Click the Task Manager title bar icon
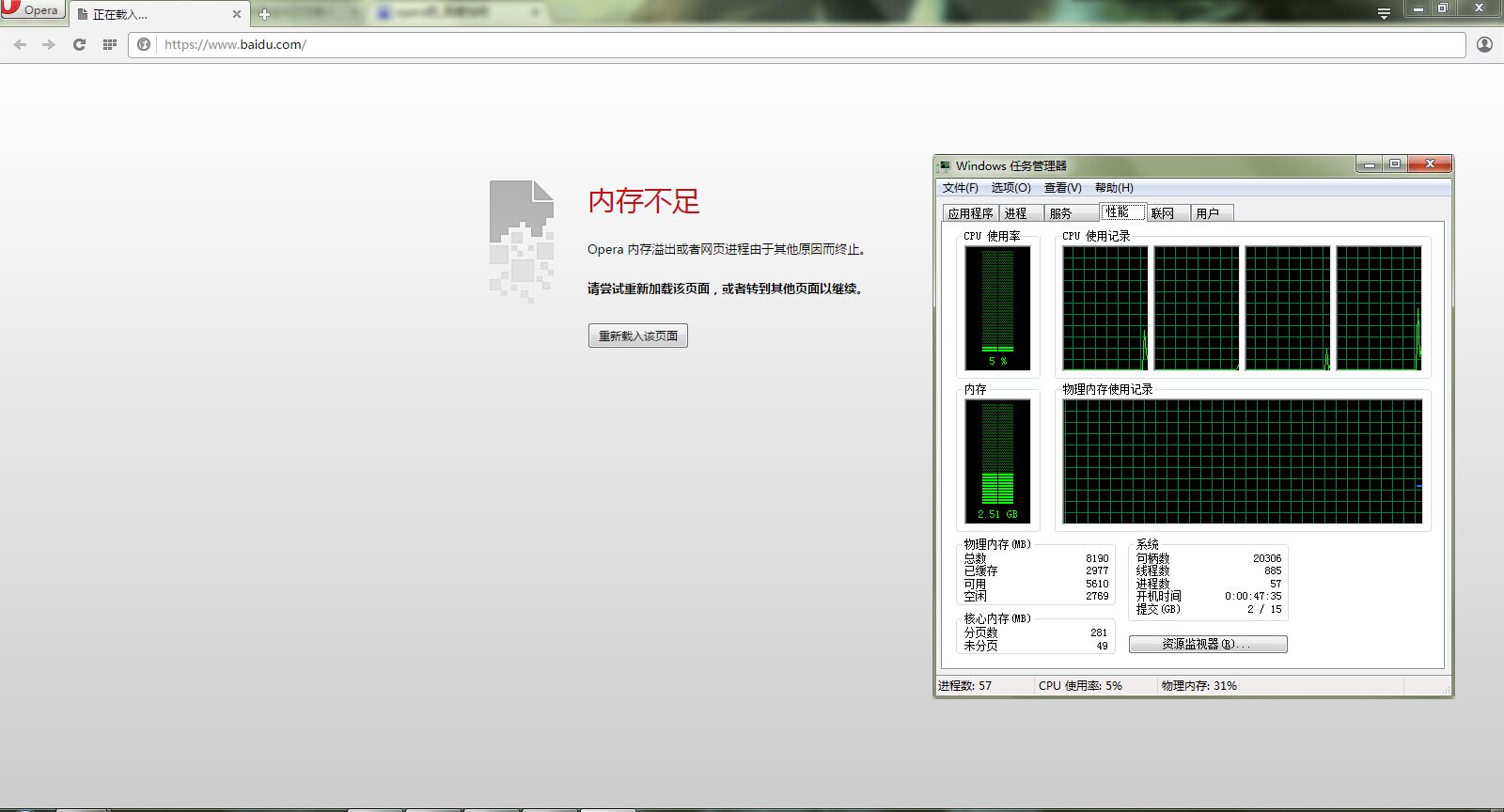The width and height of the screenshot is (1504, 812). point(944,165)
